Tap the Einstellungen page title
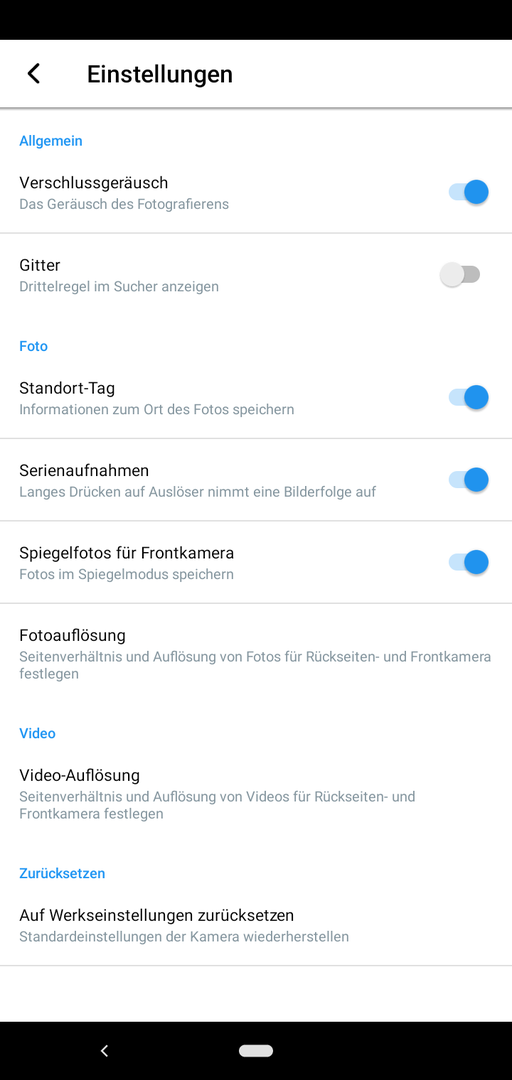512x1080 pixels. coord(160,74)
